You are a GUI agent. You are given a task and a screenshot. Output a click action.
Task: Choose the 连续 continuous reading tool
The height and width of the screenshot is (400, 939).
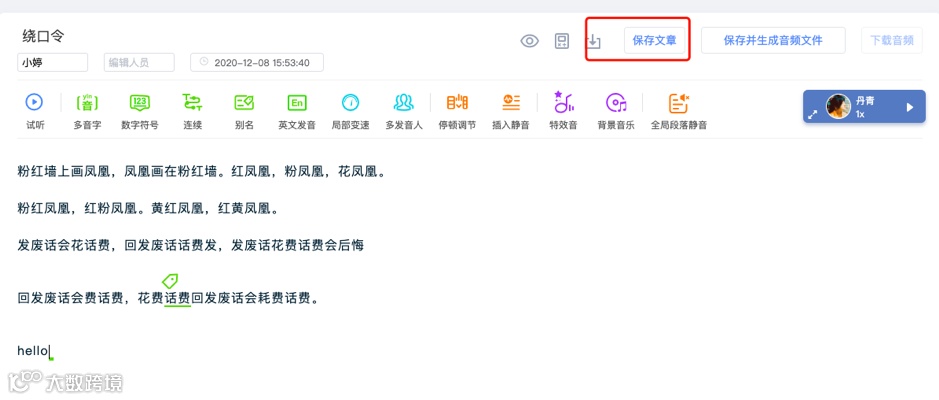[192, 102]
